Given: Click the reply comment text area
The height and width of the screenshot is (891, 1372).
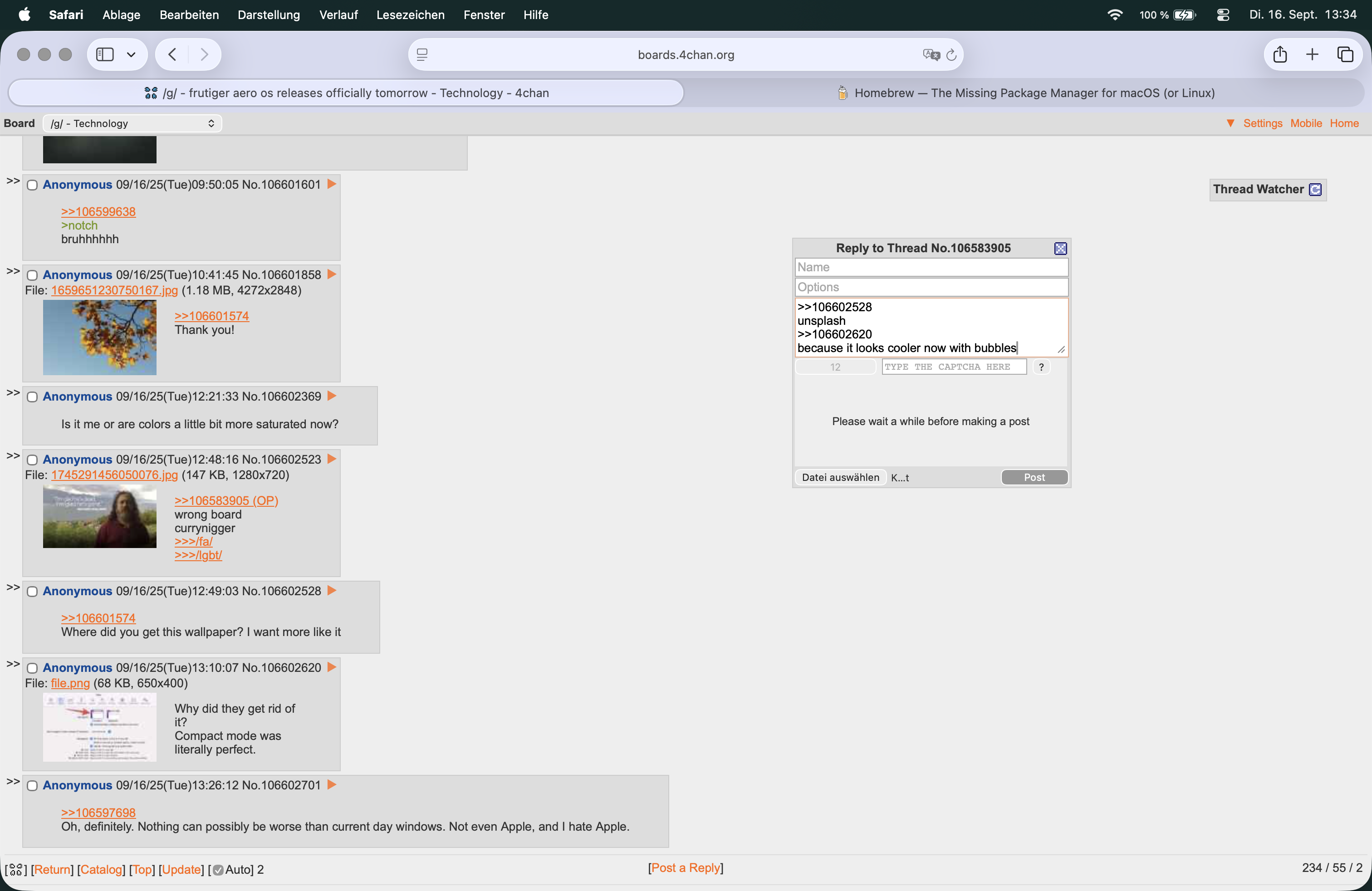Looking at the screenshot, I should point(931,328).
